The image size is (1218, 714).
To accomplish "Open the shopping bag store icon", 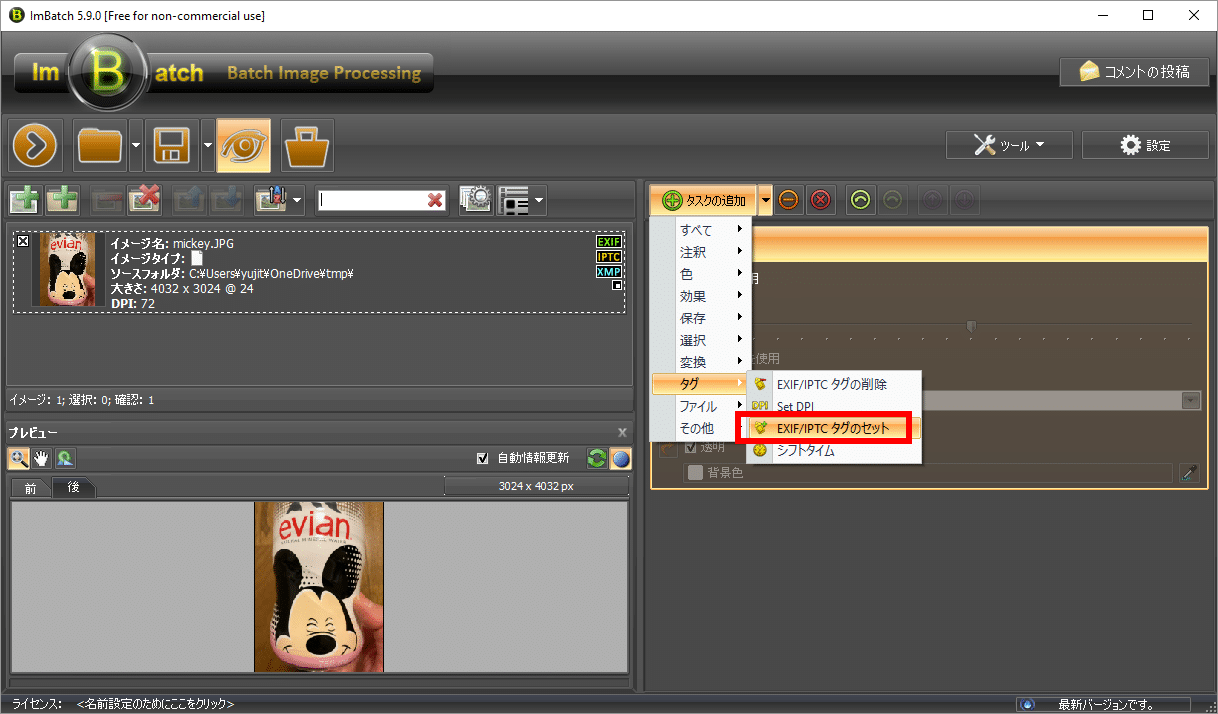I will click(x=307, y=146).
